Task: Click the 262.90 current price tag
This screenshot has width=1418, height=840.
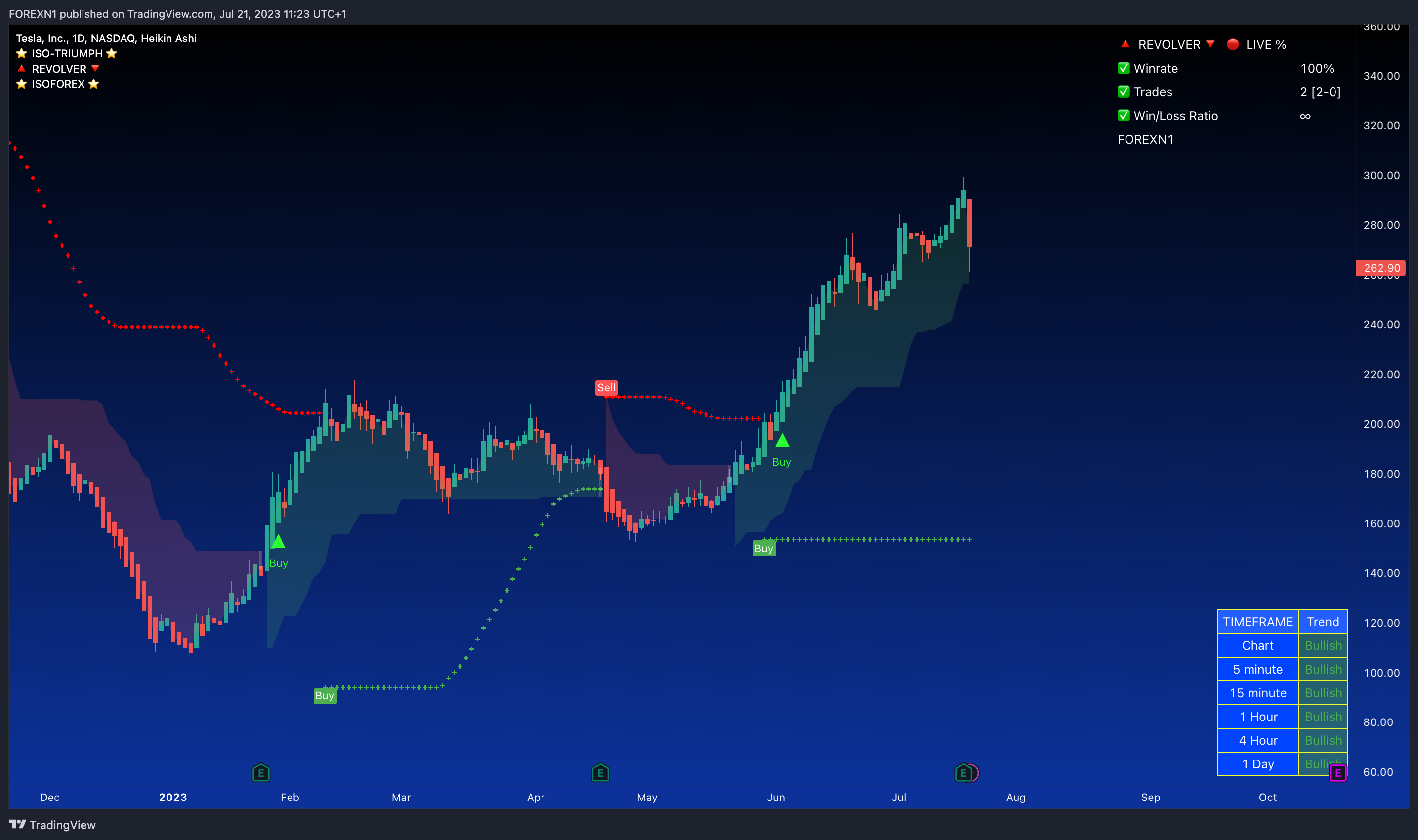Action: pyautogui.click(x=1380, y=268)
